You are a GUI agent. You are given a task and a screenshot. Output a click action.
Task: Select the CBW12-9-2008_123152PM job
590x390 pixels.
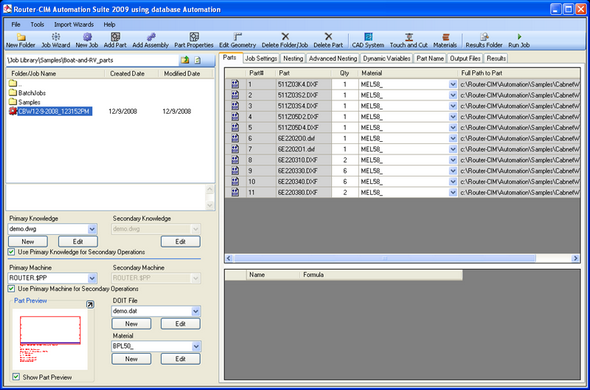pos(50,111)
